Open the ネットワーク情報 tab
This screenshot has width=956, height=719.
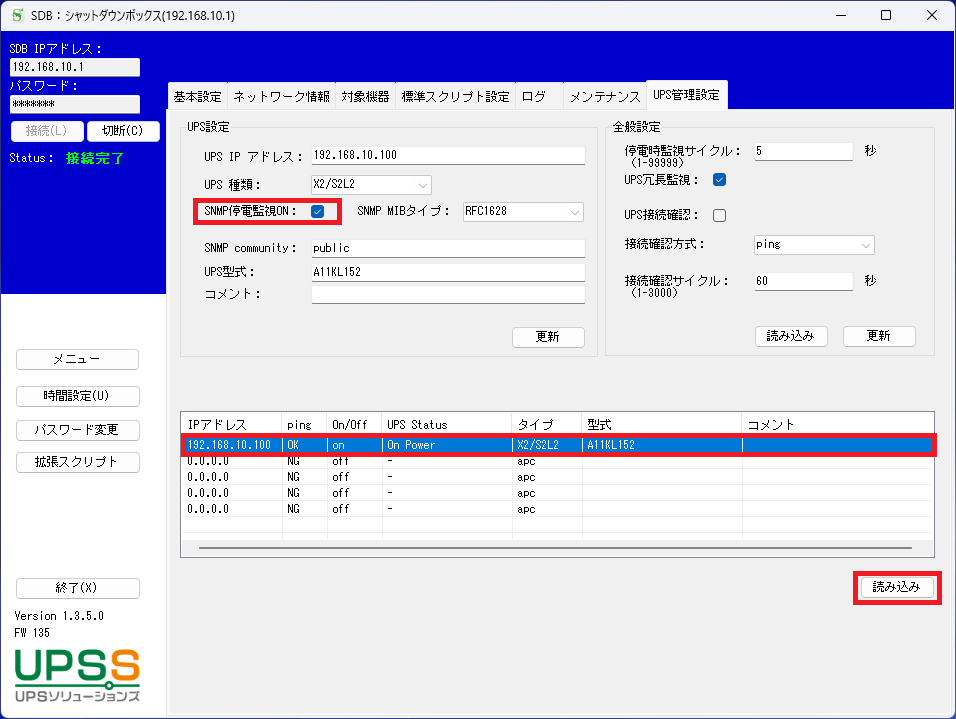(x=281, y=97)
